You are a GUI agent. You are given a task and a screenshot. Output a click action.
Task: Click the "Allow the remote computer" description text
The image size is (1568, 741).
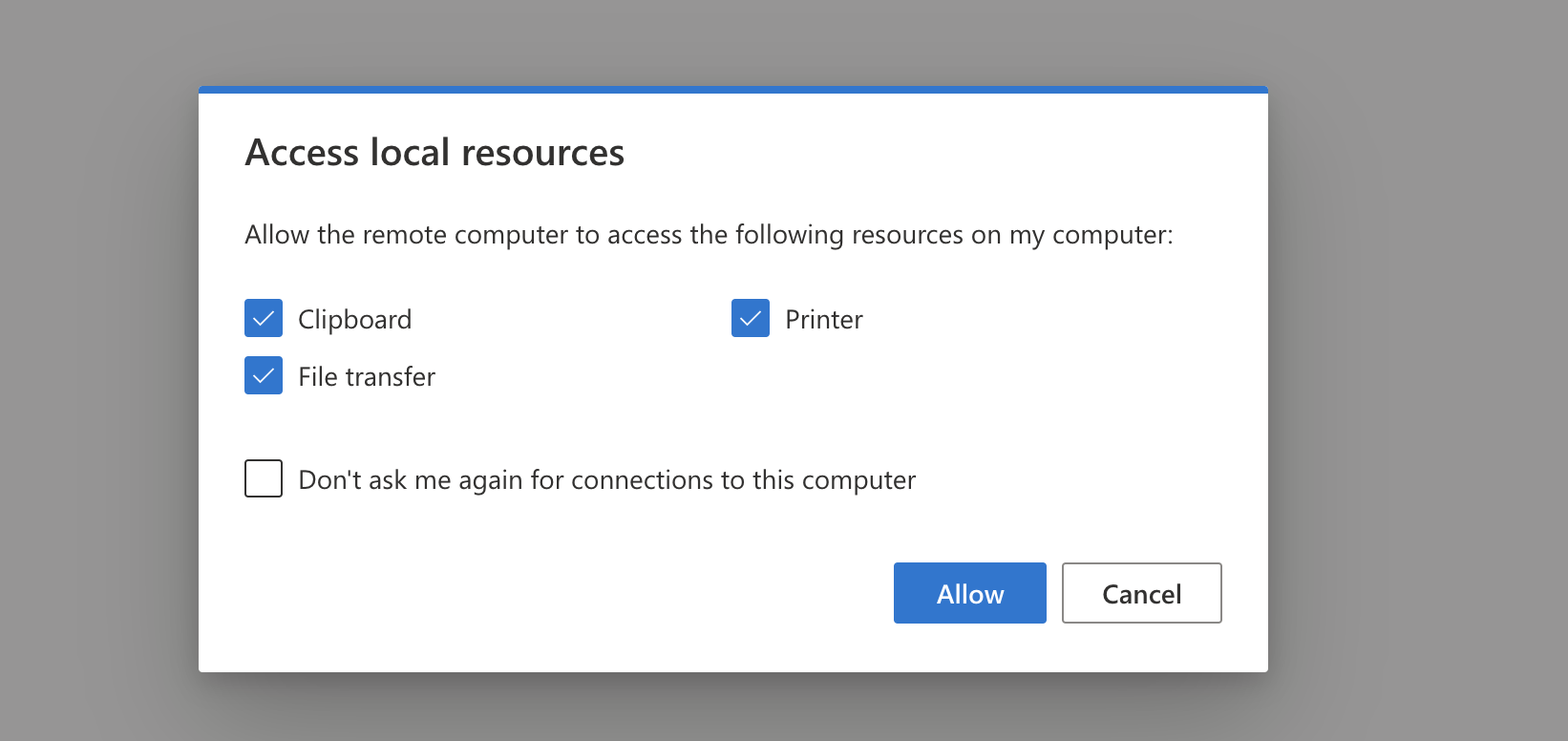[x=709, y=235]
